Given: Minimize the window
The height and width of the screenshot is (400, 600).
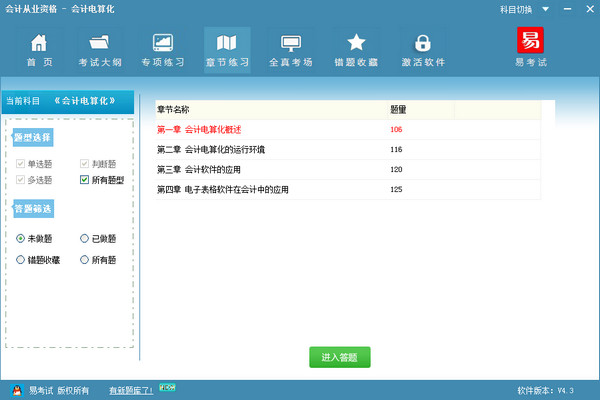Looking at the screenshot, I should pos(567,9).
